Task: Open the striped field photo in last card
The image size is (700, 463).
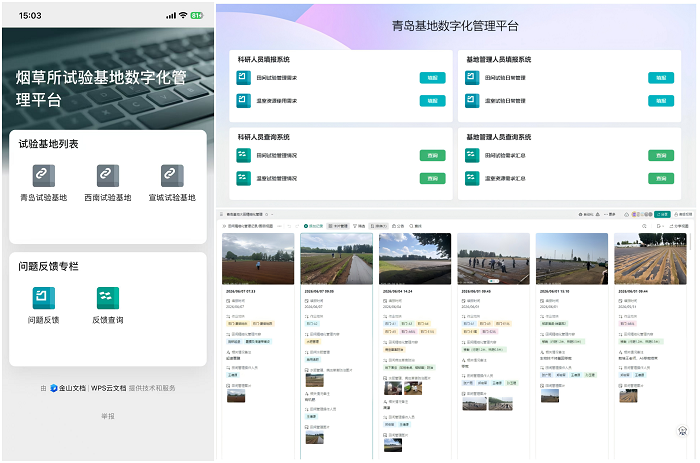Action: pos(650,259)
